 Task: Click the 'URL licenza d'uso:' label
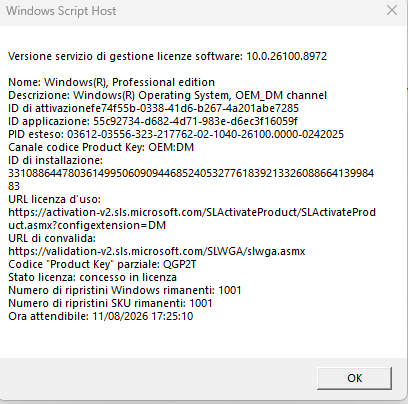[x=54, y=199]
